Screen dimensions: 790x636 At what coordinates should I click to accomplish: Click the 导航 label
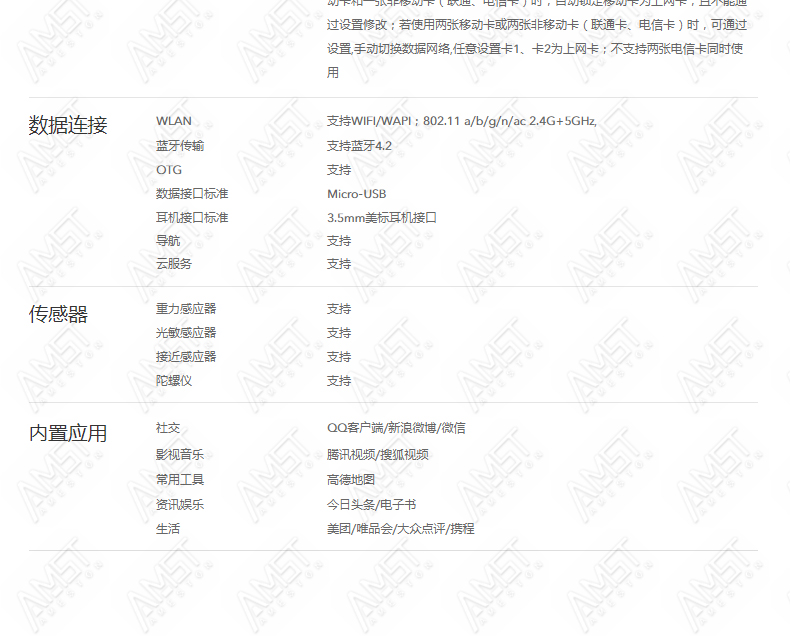click(x=168, y=241)
